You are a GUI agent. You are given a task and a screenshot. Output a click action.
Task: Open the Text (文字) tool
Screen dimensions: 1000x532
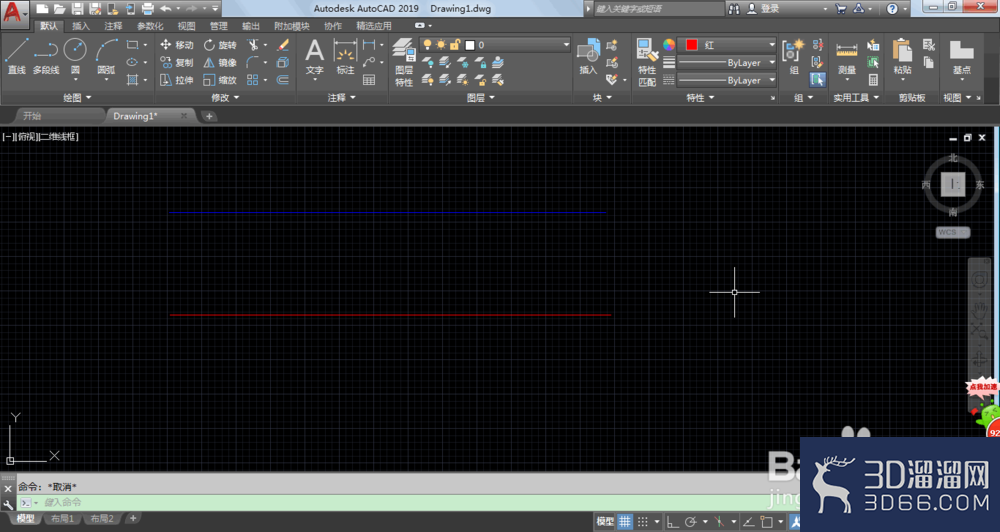click(x=314, y=56)
